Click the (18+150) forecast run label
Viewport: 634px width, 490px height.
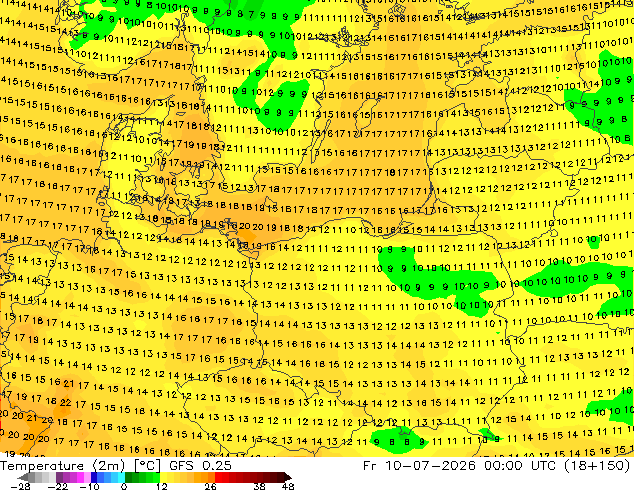595,466
